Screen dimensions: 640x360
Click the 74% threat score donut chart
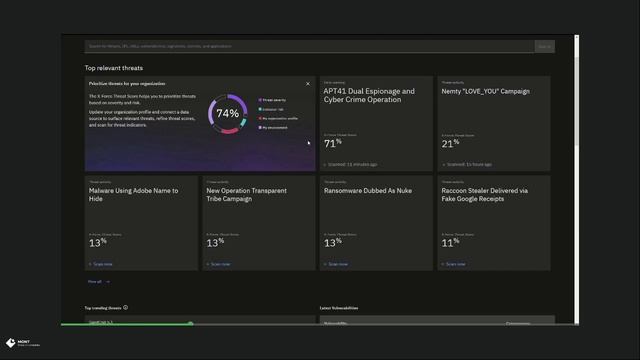coord(228,113)
